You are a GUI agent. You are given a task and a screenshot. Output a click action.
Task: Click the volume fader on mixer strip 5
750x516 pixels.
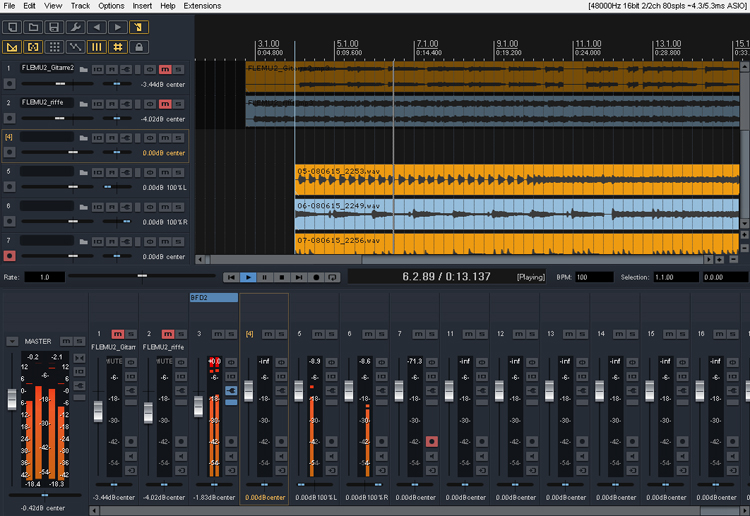pyautogui.click(x=298, y=391)
